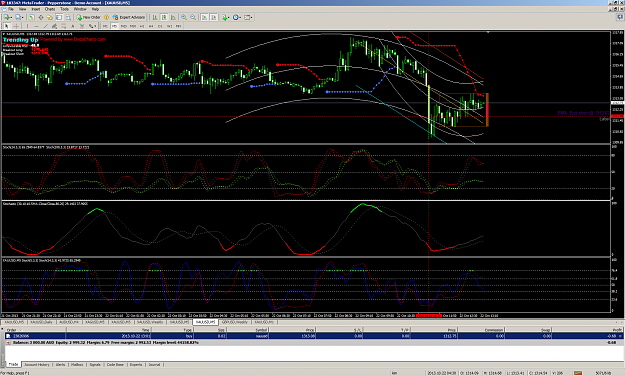Image resolution: width=625 pixels, height=376 pixels.
Task: Zoom out on the chart
Action: (x=193, y=17)
